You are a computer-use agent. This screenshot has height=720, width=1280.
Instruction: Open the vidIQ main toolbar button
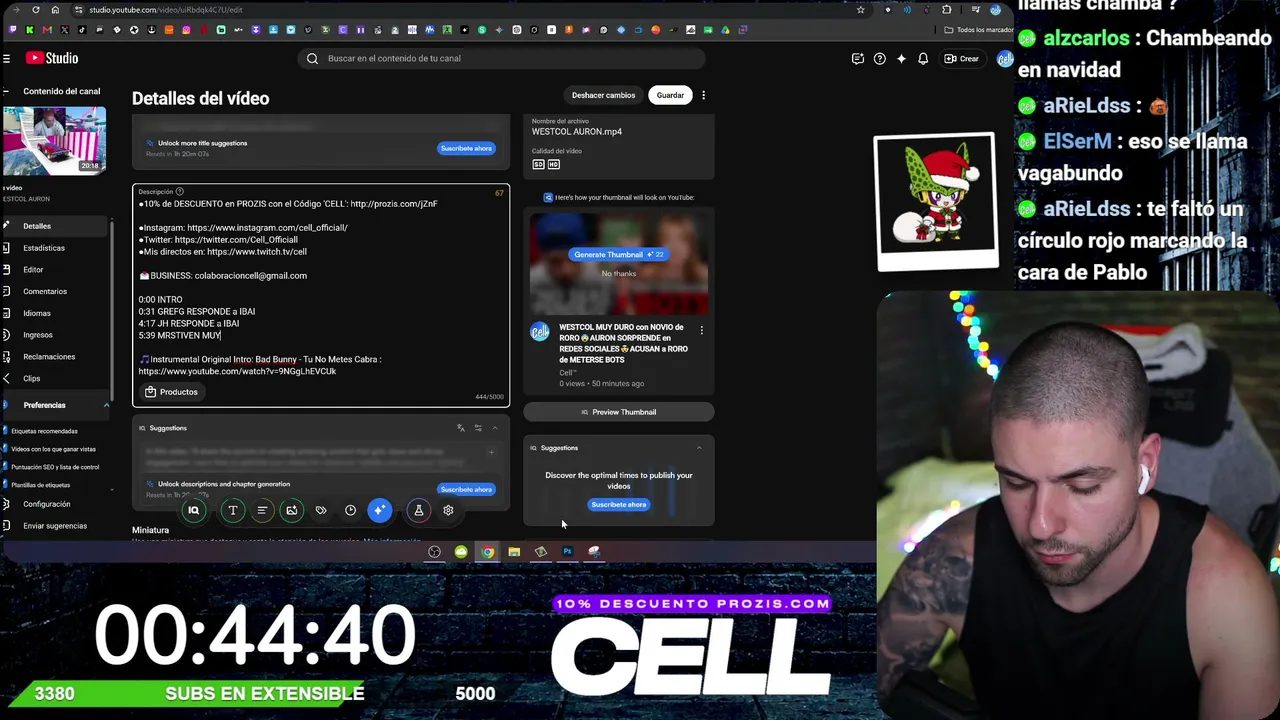194,510
